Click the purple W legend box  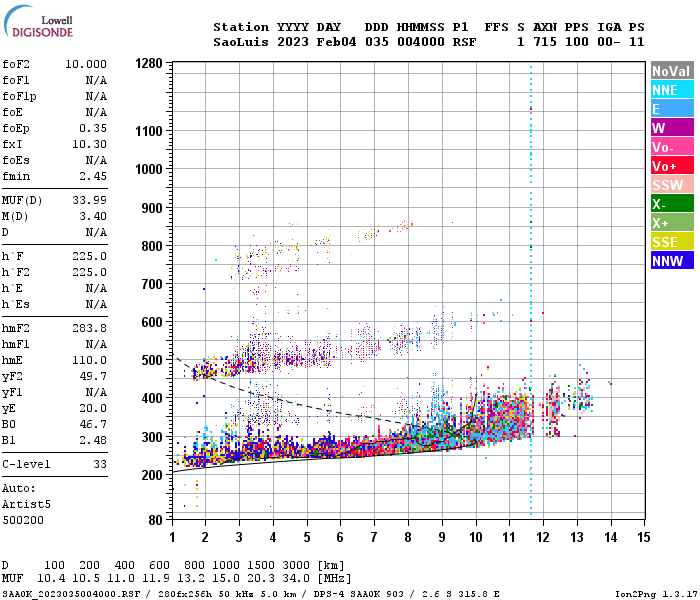[x=672, y=128]
